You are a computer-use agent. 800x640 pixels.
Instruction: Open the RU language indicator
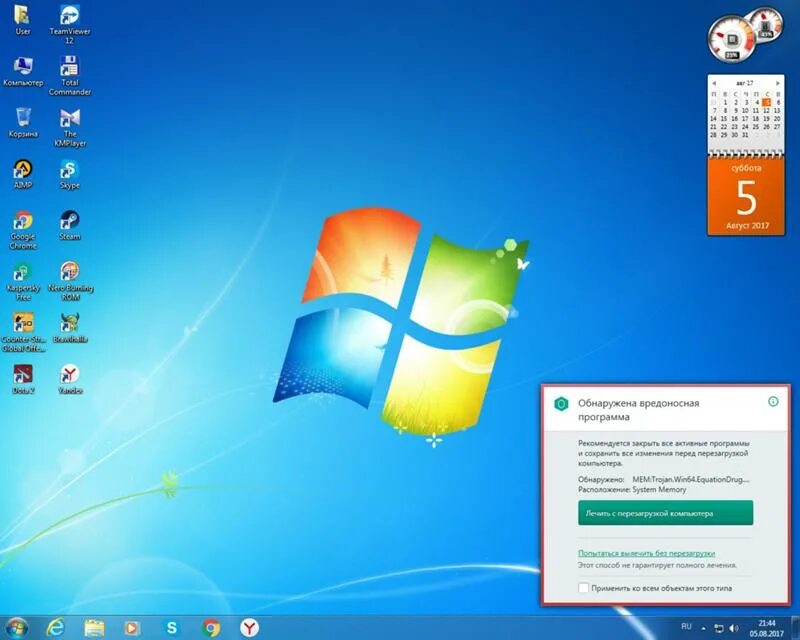686,626
